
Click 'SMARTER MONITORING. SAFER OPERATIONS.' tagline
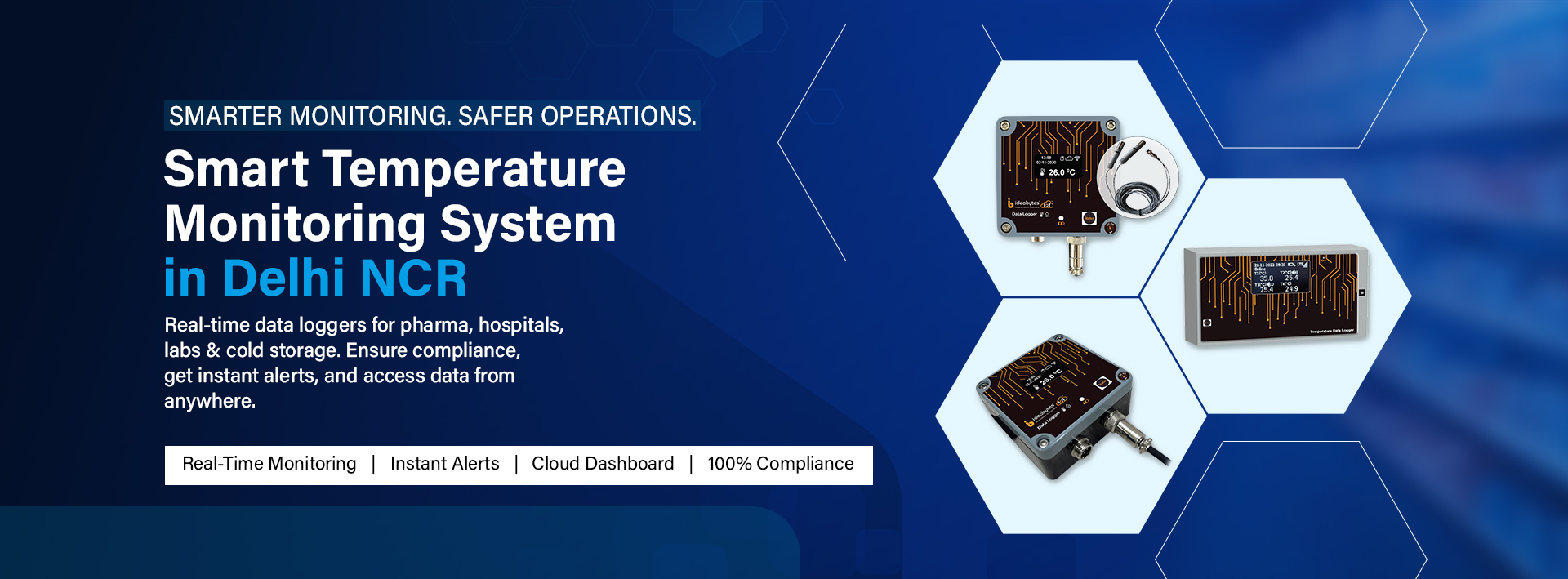tap(432, 116)
